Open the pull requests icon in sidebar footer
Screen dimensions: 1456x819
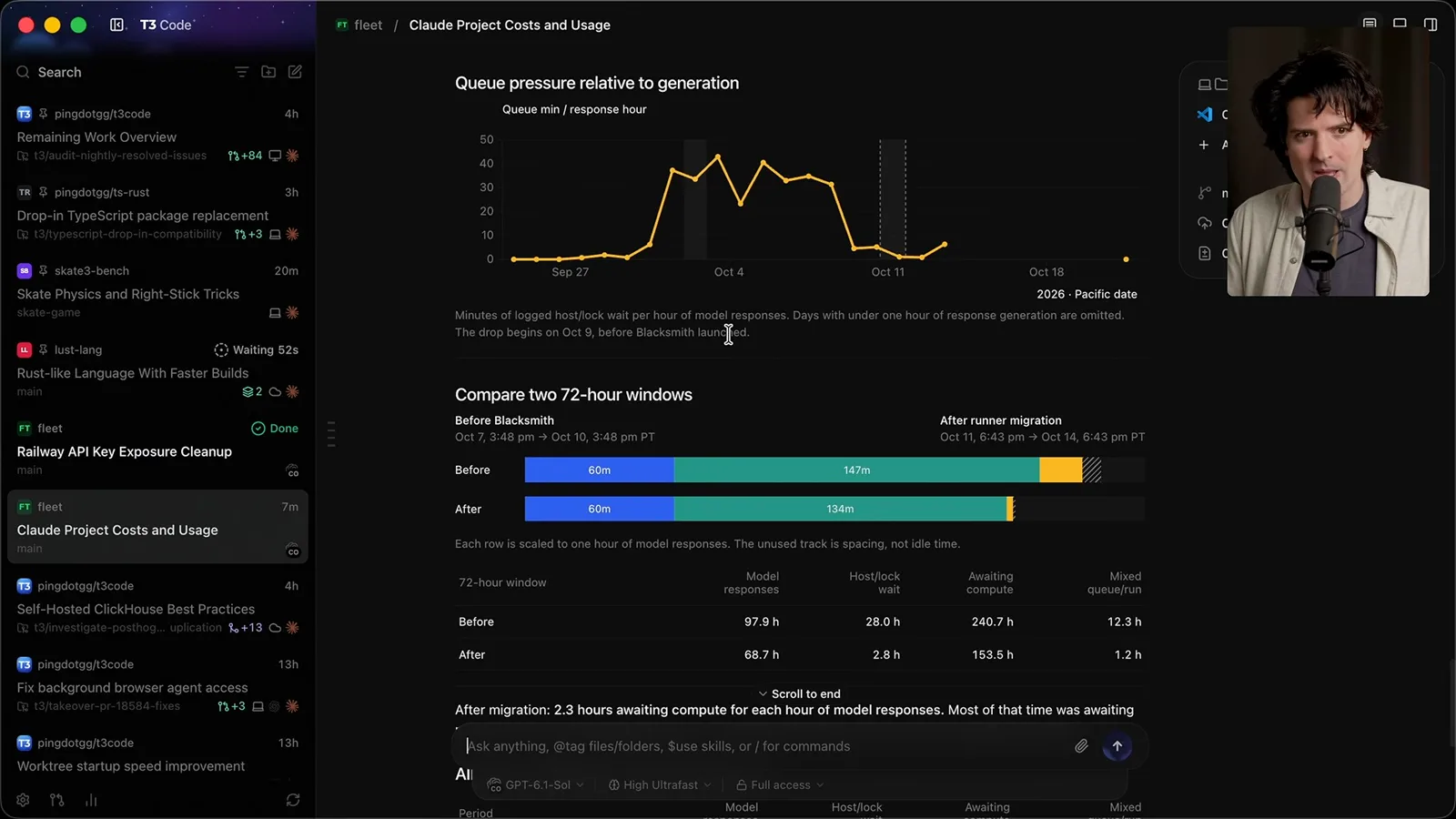click(57, 800)
